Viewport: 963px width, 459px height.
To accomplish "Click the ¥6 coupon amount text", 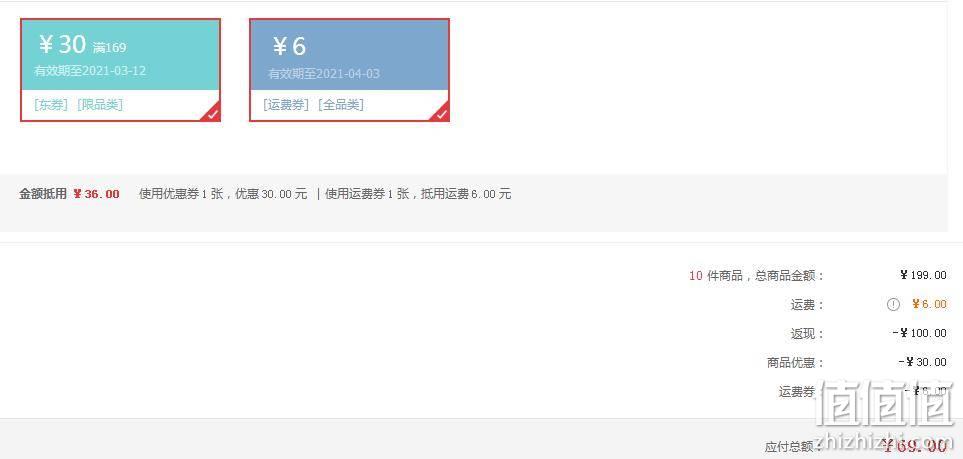I will pyautogui.click(x=289, y=46).
